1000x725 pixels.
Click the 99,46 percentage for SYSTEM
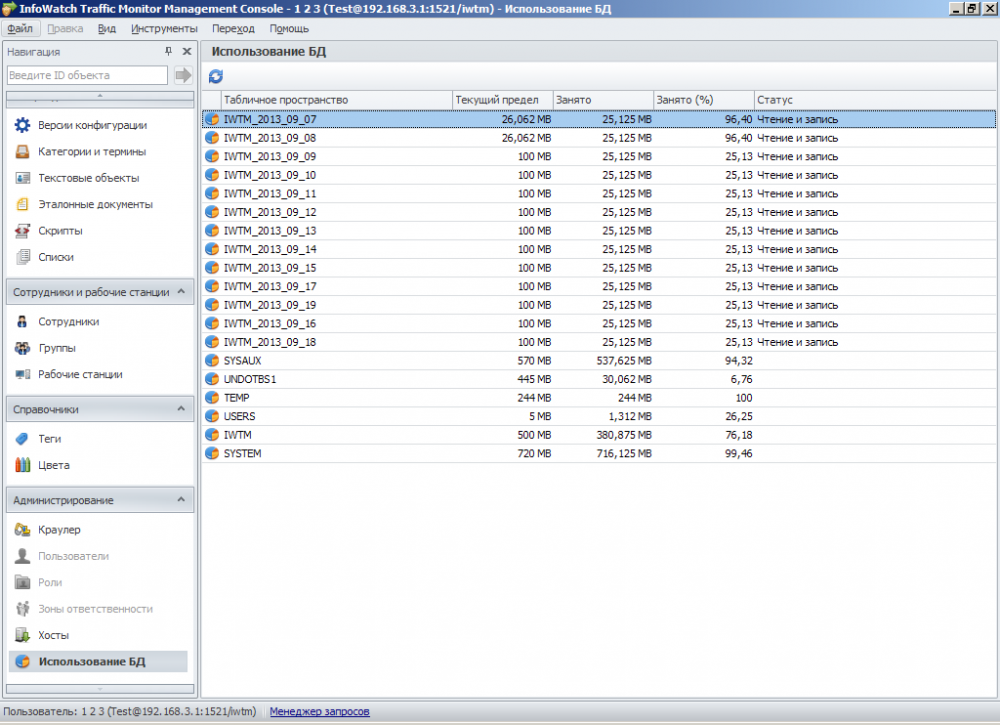[739, 453]
